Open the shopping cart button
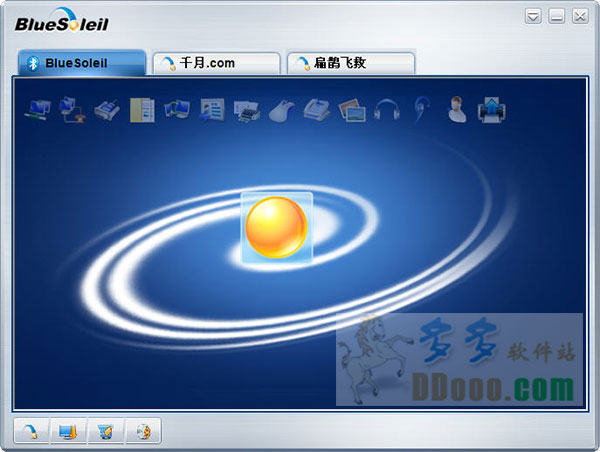 (105, 431)
